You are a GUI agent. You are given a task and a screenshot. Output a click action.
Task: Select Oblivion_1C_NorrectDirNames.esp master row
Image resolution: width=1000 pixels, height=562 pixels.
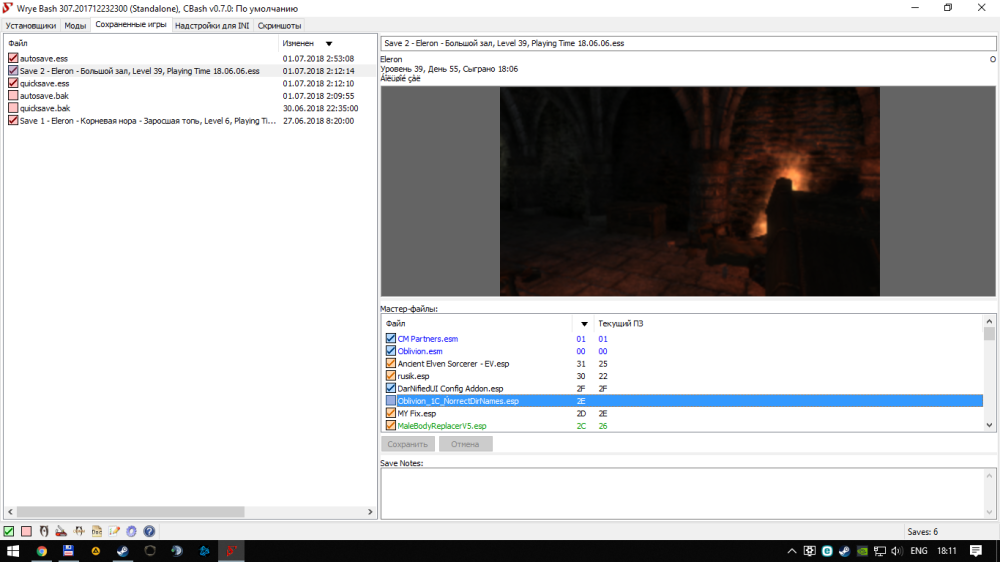click(x=682, y=401)
